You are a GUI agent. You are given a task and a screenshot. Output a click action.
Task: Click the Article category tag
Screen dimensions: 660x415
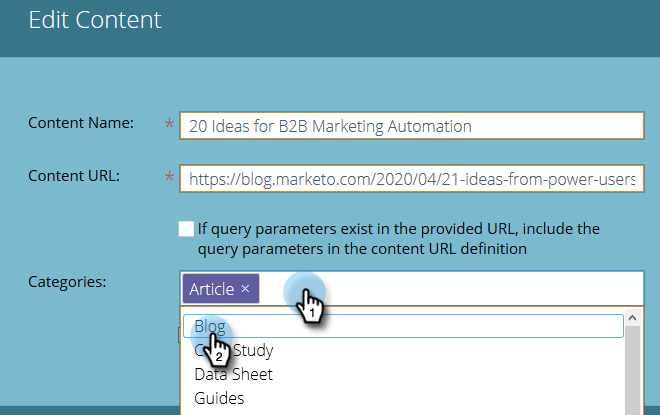click(x=211, y=289)
